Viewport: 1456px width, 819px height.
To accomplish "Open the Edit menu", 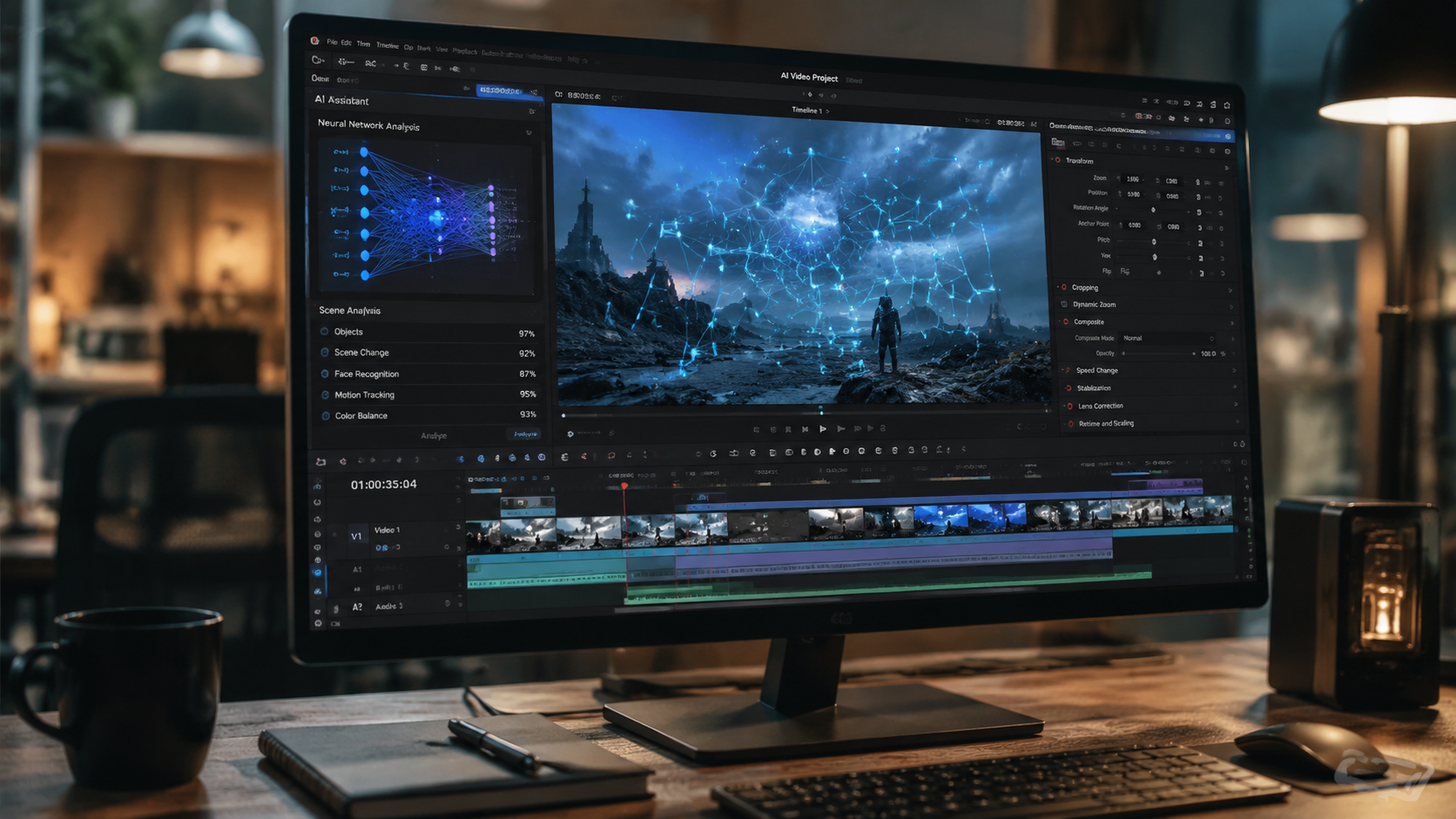I will (x=346, y=43).
